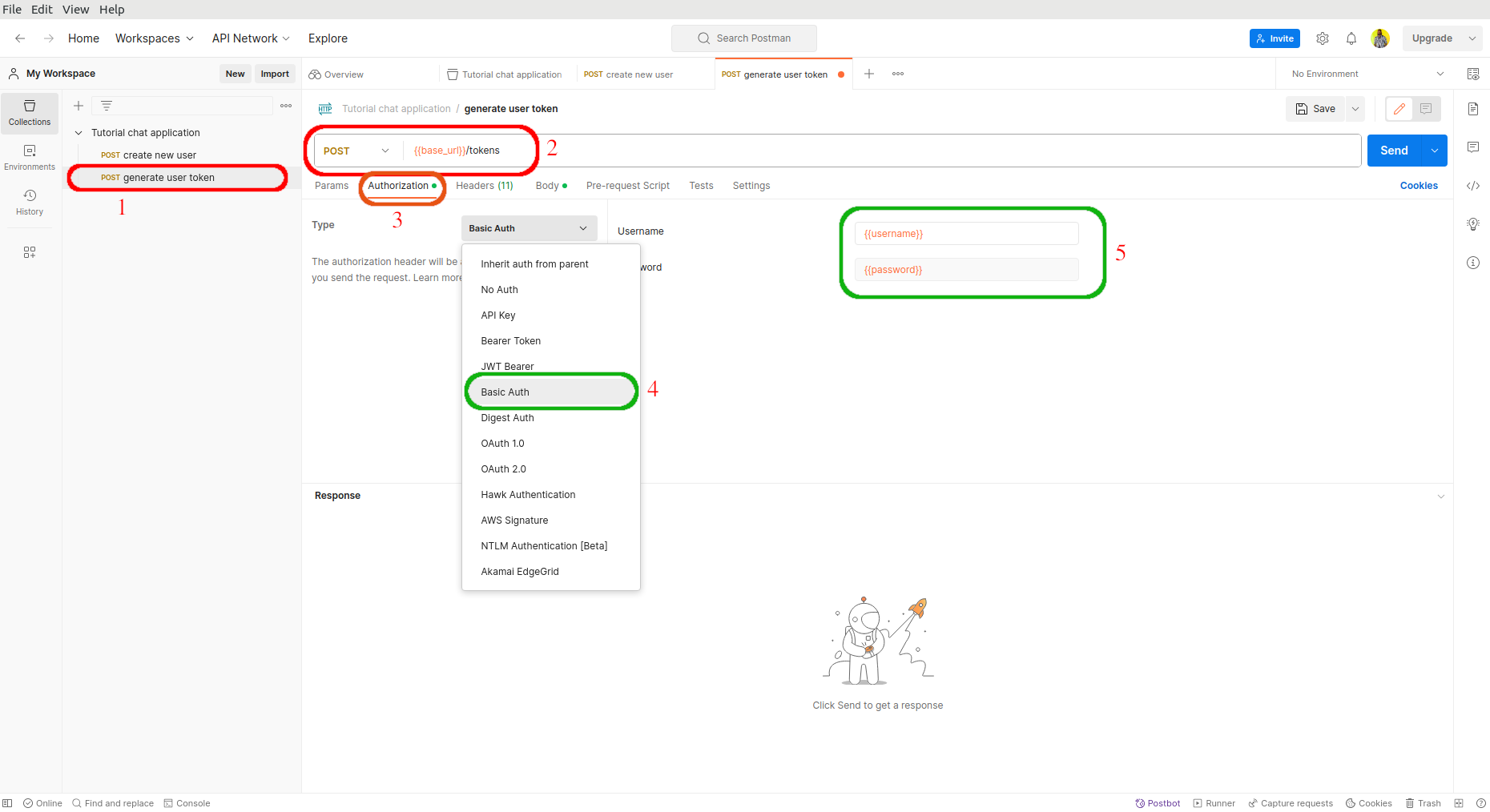1490x812 pixels.
Task: Open API Network dropdown
Action: click(x=251, y=38)
